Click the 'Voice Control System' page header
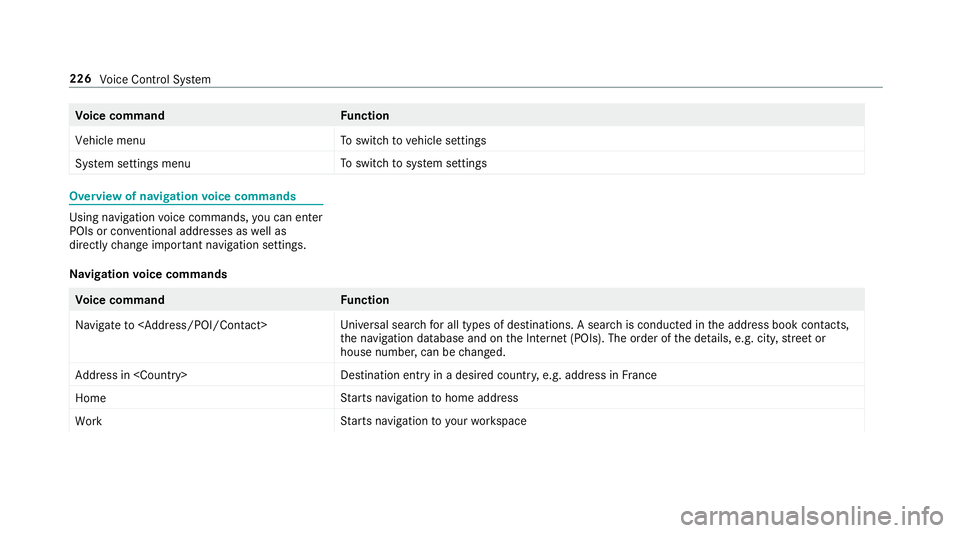This screenshot has height=533, width=960. click(155, 80)
